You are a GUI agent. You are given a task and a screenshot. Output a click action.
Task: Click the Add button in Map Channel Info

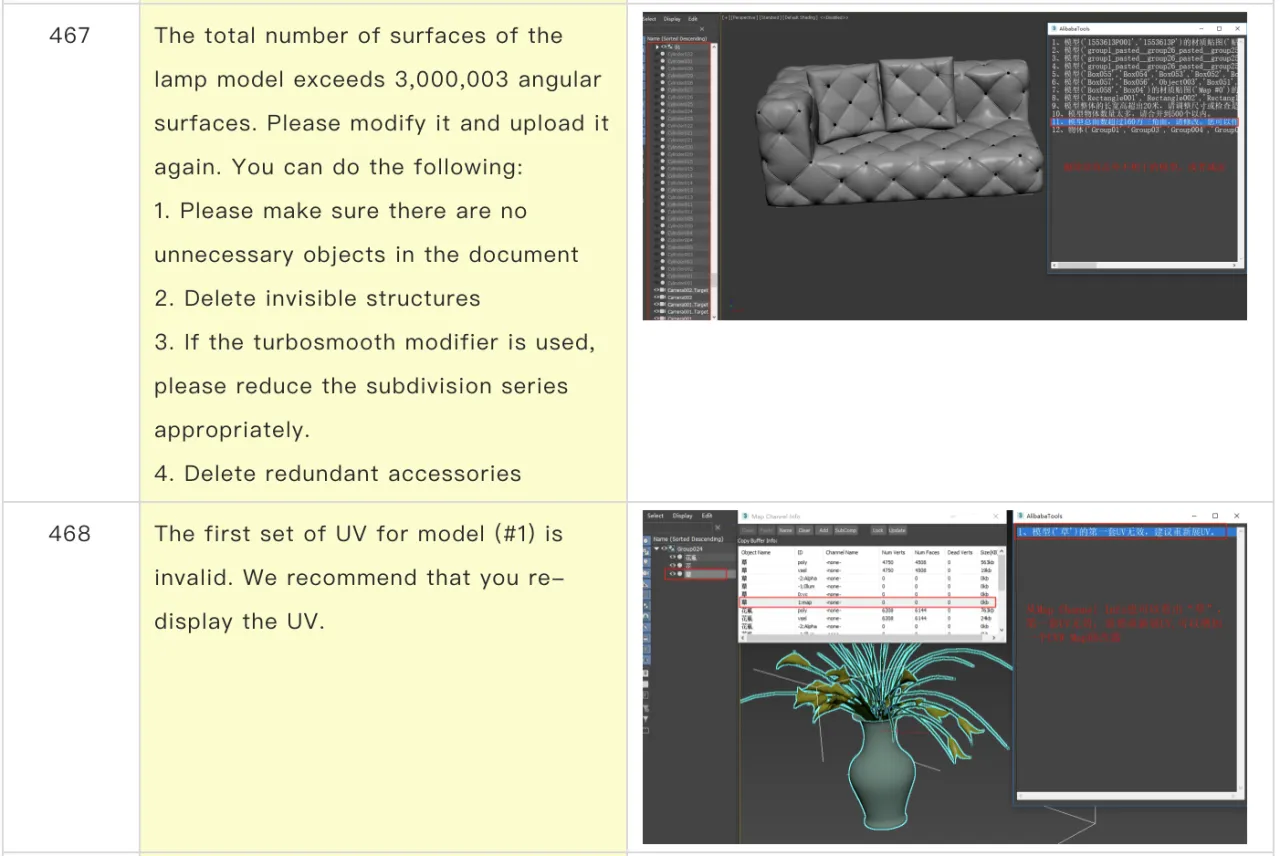823,530
